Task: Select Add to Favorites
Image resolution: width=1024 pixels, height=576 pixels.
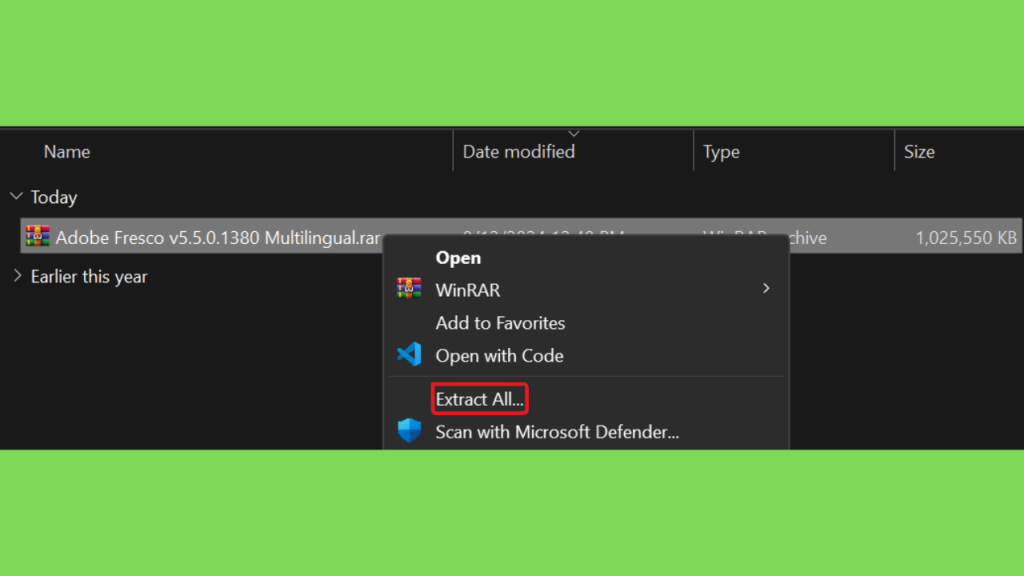Action: 500,323
